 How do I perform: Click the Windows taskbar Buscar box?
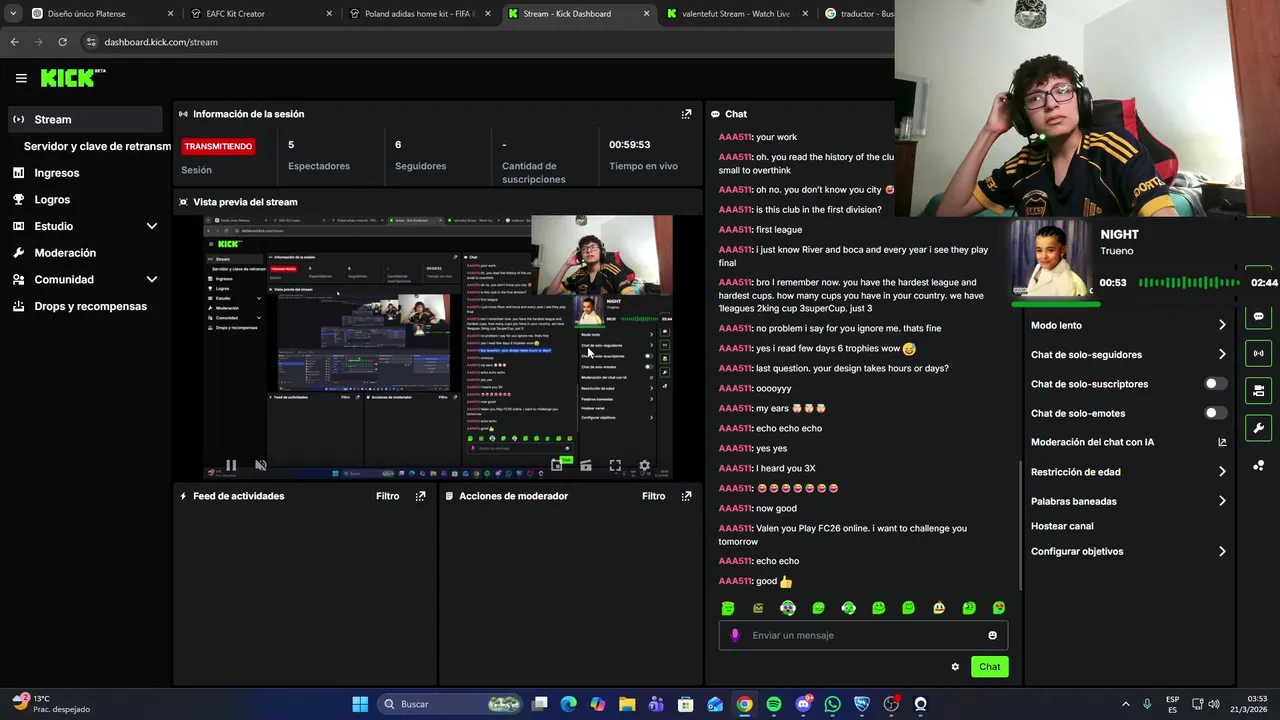(451, 704)
